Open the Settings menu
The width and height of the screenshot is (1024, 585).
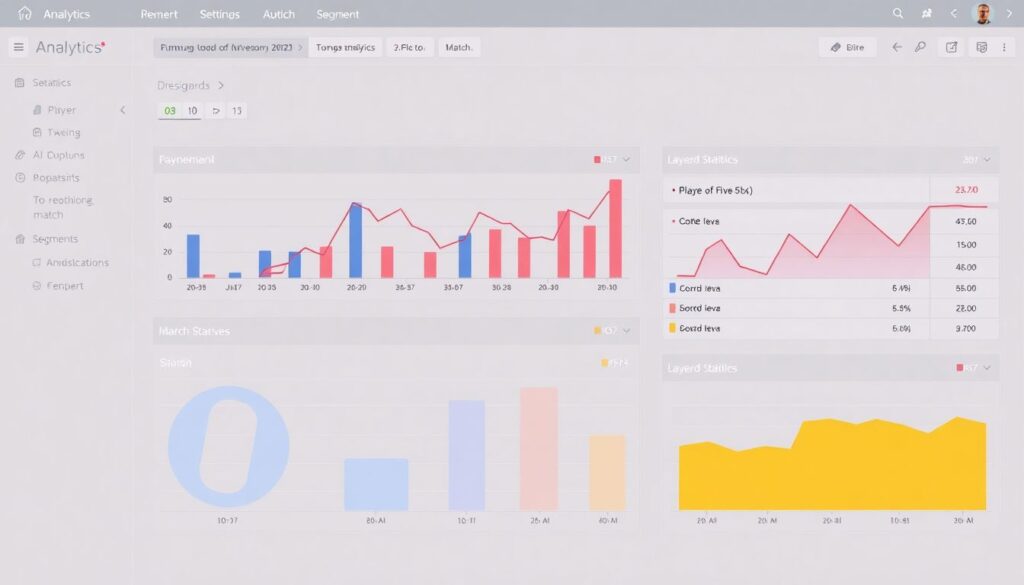(220, 14)
